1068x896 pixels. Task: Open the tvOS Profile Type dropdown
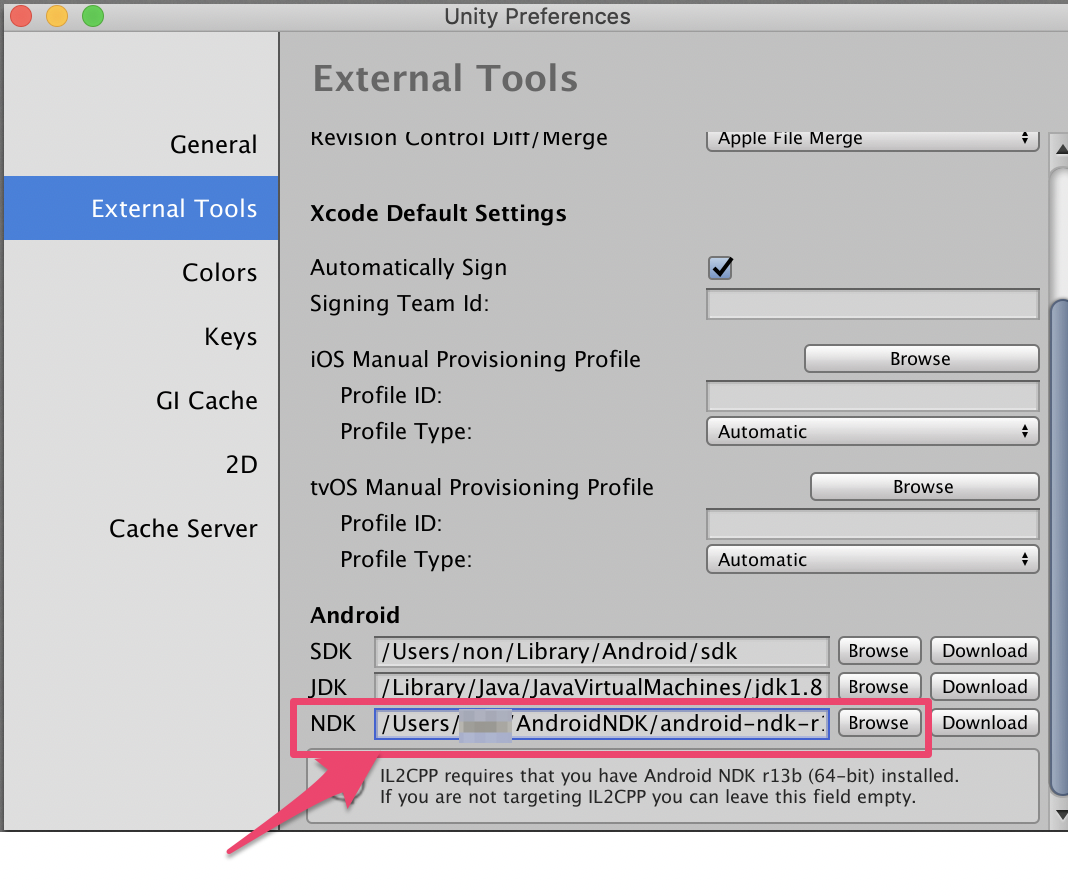(873, 559)
